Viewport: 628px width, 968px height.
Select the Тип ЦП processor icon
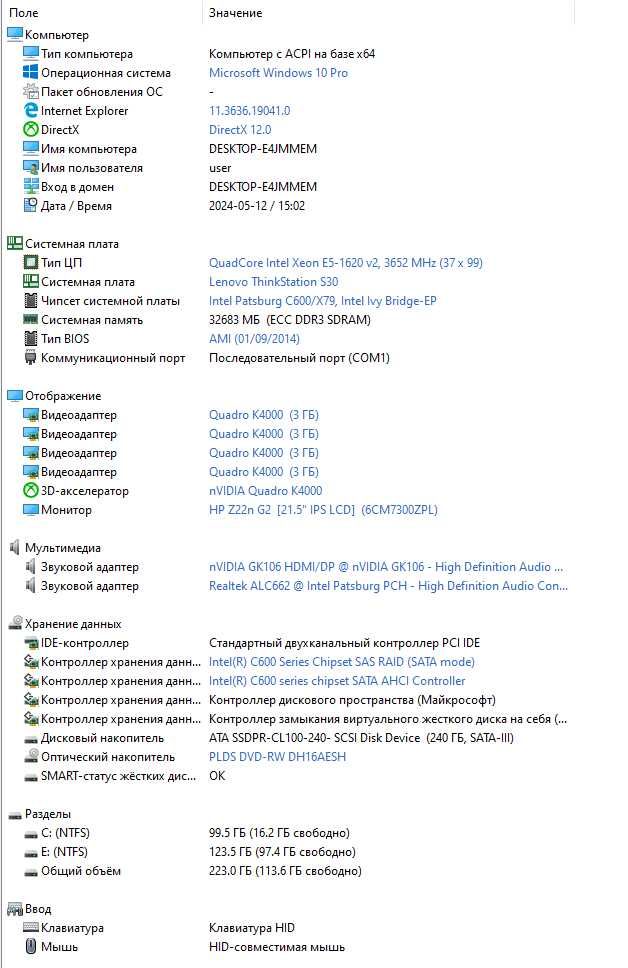[31, 262]
